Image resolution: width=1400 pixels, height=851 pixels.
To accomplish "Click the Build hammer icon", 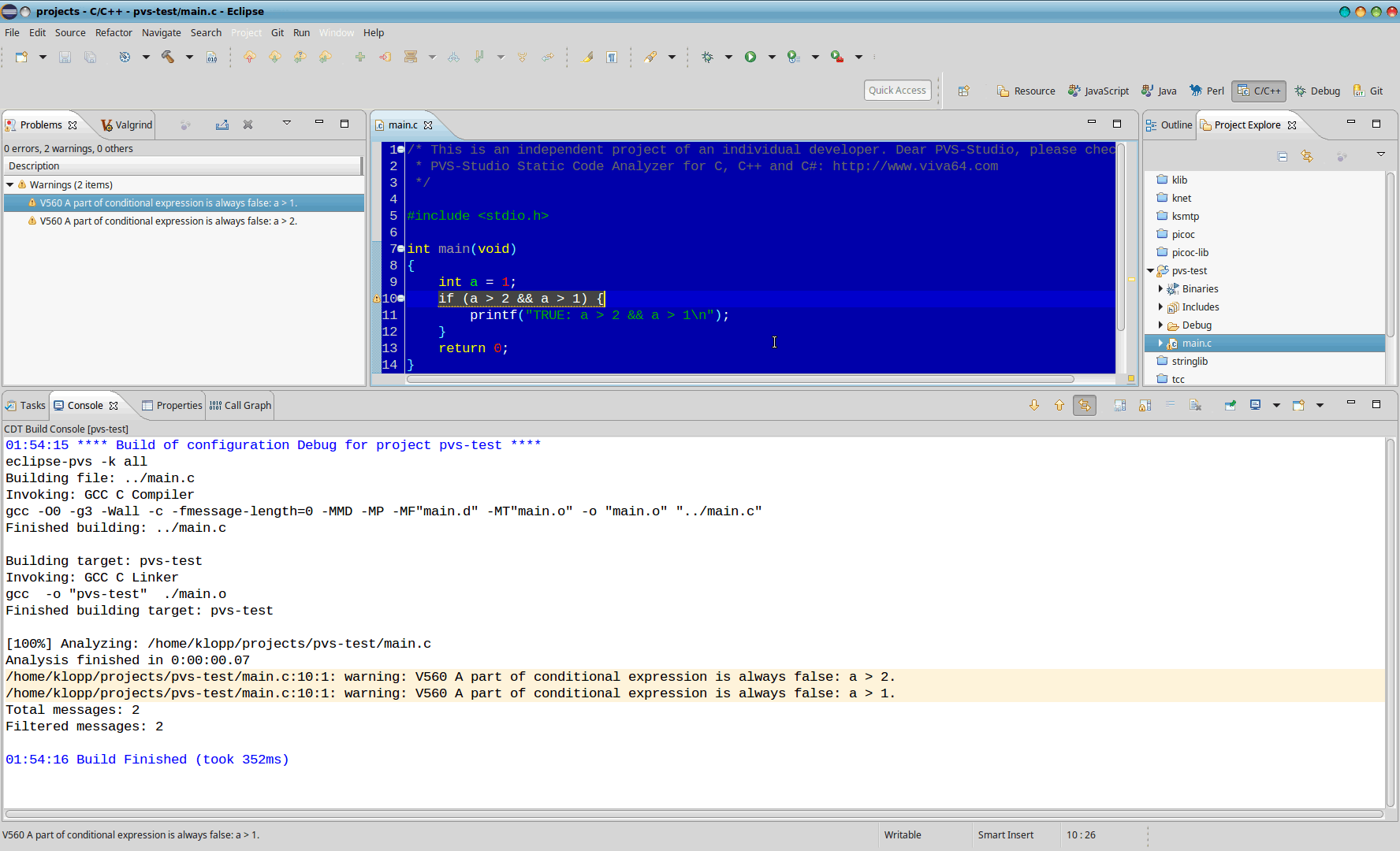I will coord(168,57).
